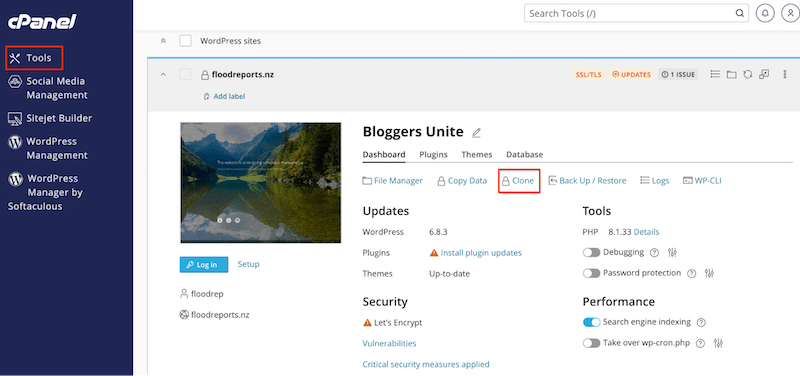This screenshot has height=376, width=800.
Task: Click the SSL/TLS badge
Action: tap(588, 74)
